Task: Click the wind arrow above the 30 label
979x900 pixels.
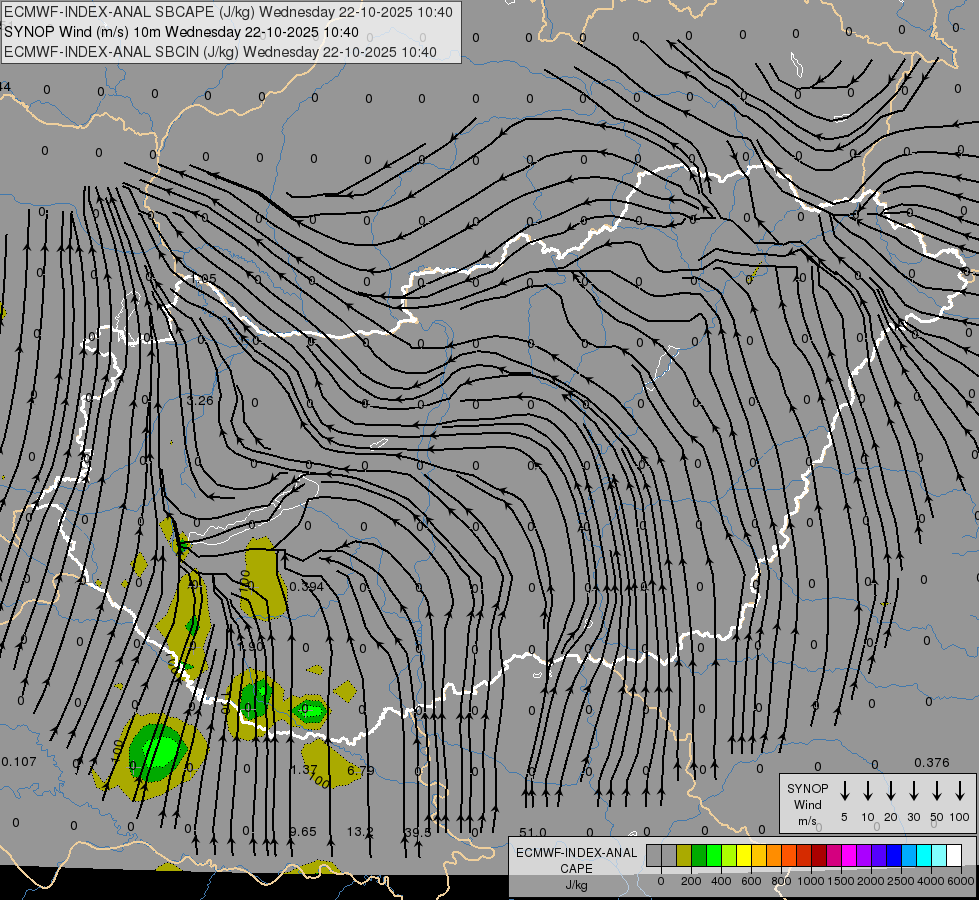Action: pos(913,791)
